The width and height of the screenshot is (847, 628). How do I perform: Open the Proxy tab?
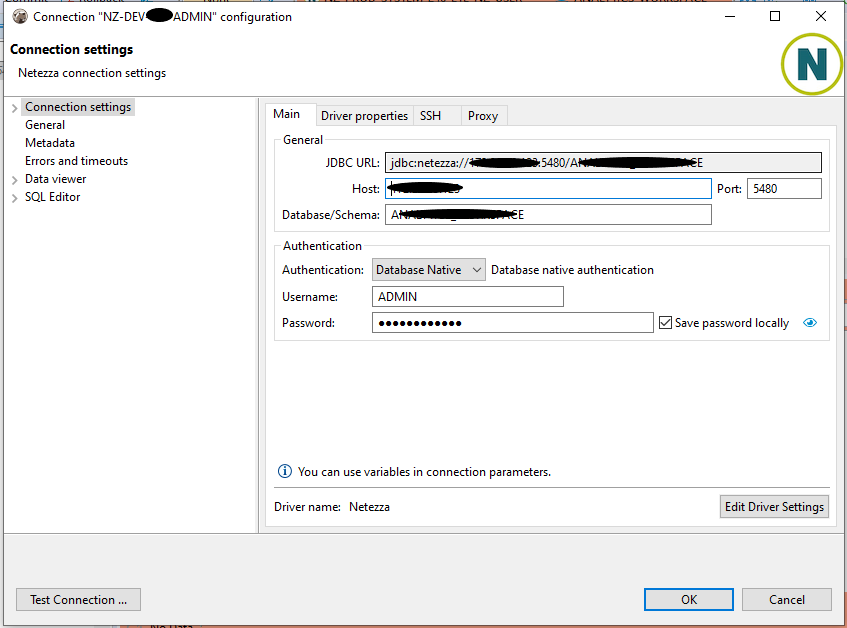(483, 115)
